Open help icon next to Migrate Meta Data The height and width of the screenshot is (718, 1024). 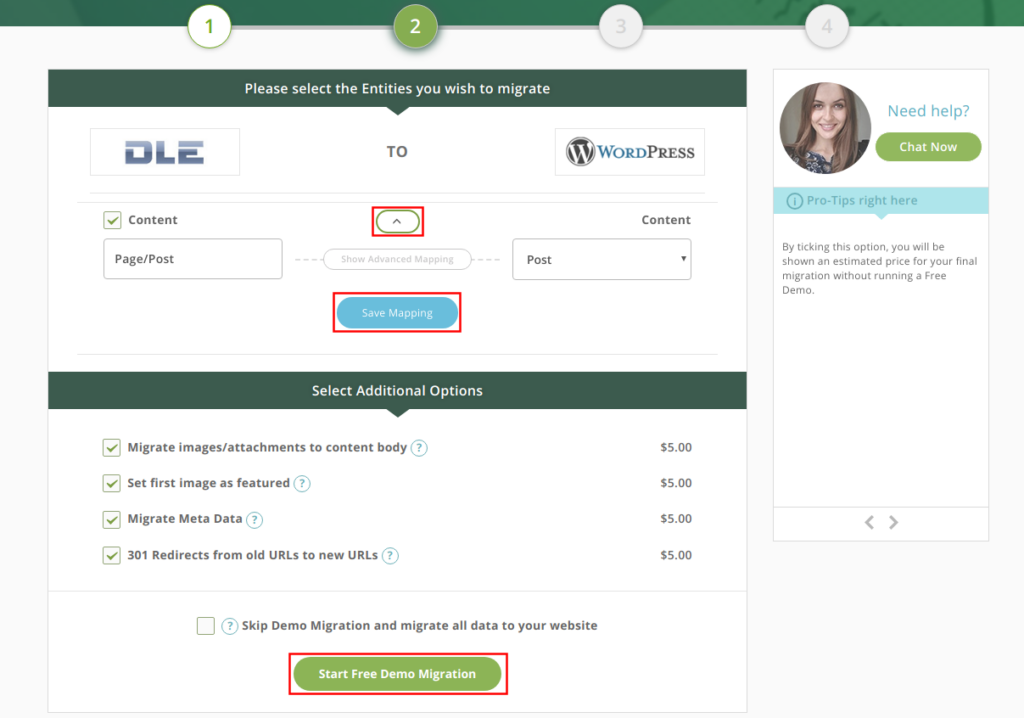click(255, 520)
